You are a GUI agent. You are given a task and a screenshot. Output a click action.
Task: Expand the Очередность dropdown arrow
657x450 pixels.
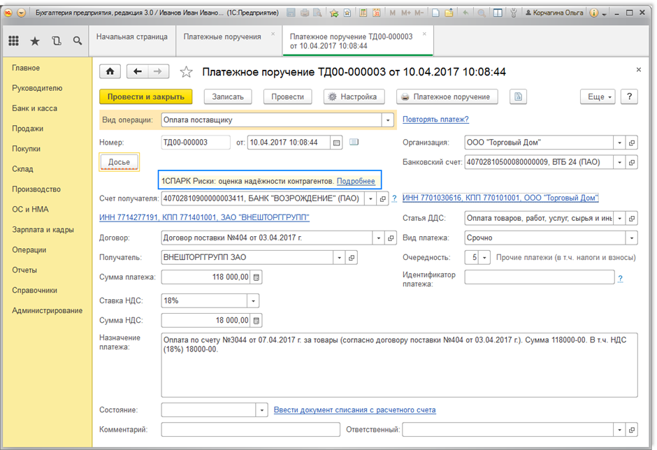484,258
